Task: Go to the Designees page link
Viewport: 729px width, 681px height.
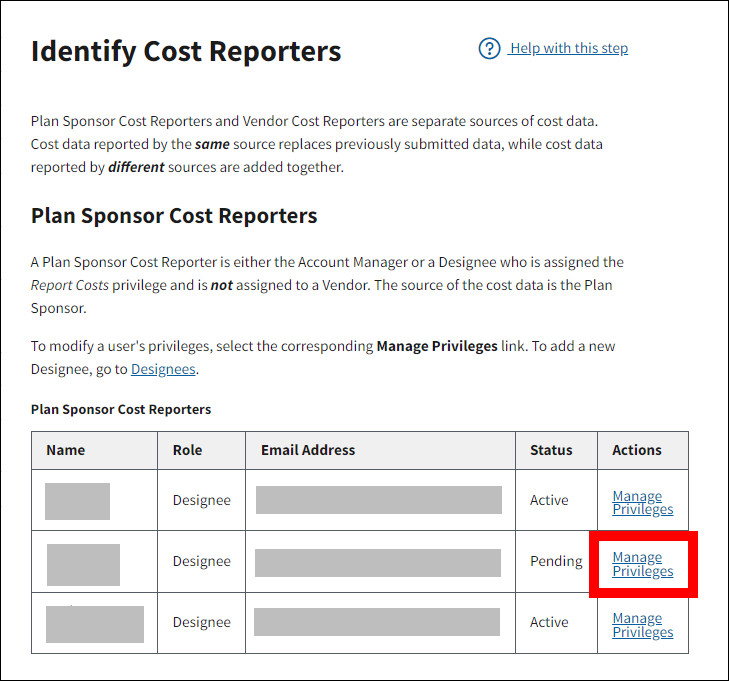Action: (x=163, y=369)
